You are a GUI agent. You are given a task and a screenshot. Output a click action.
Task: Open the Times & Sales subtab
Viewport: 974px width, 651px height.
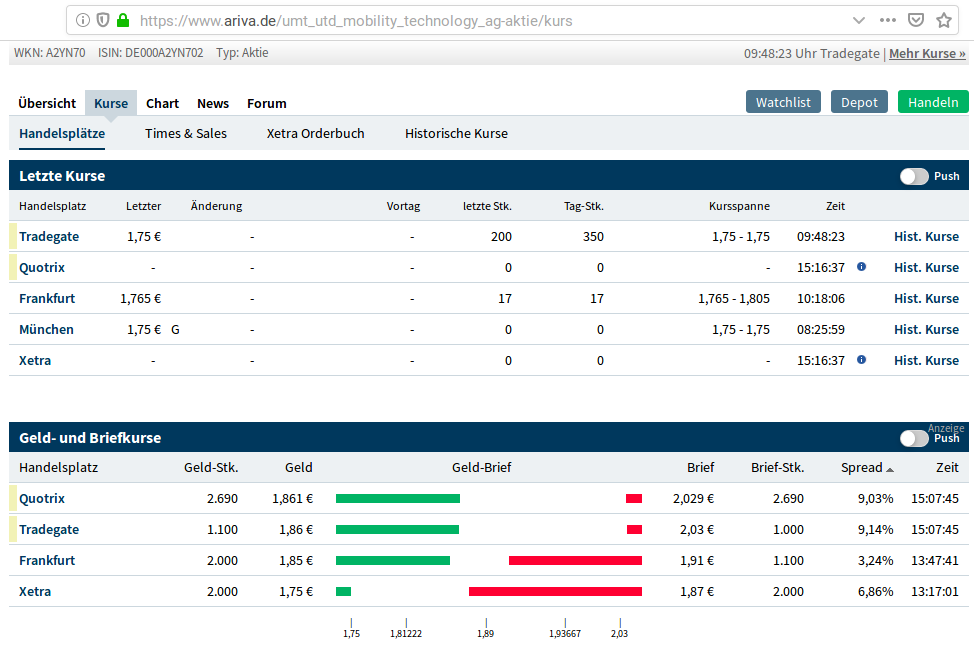click(x=185, y=133)
